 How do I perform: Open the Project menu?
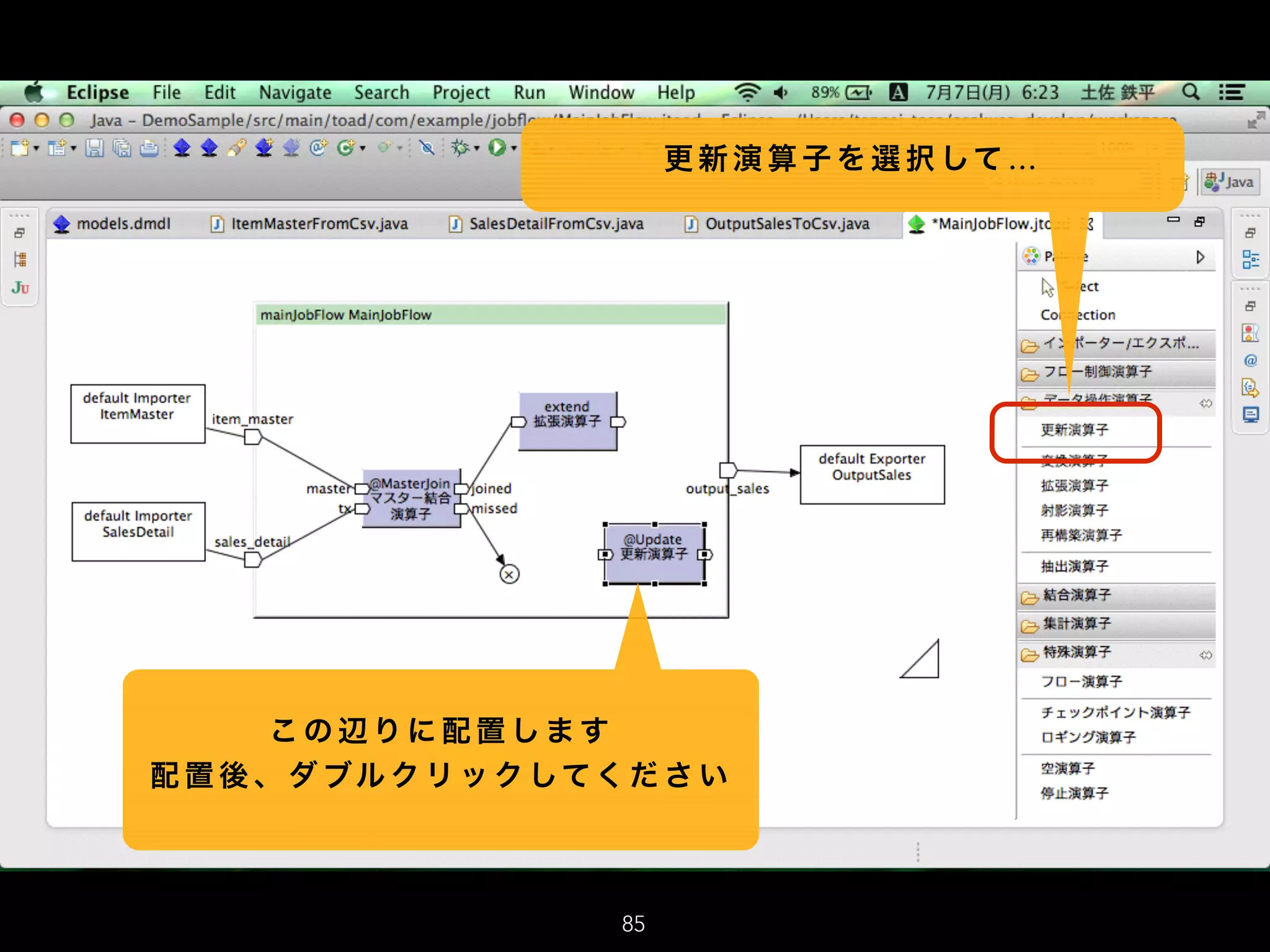pos(461,93)
